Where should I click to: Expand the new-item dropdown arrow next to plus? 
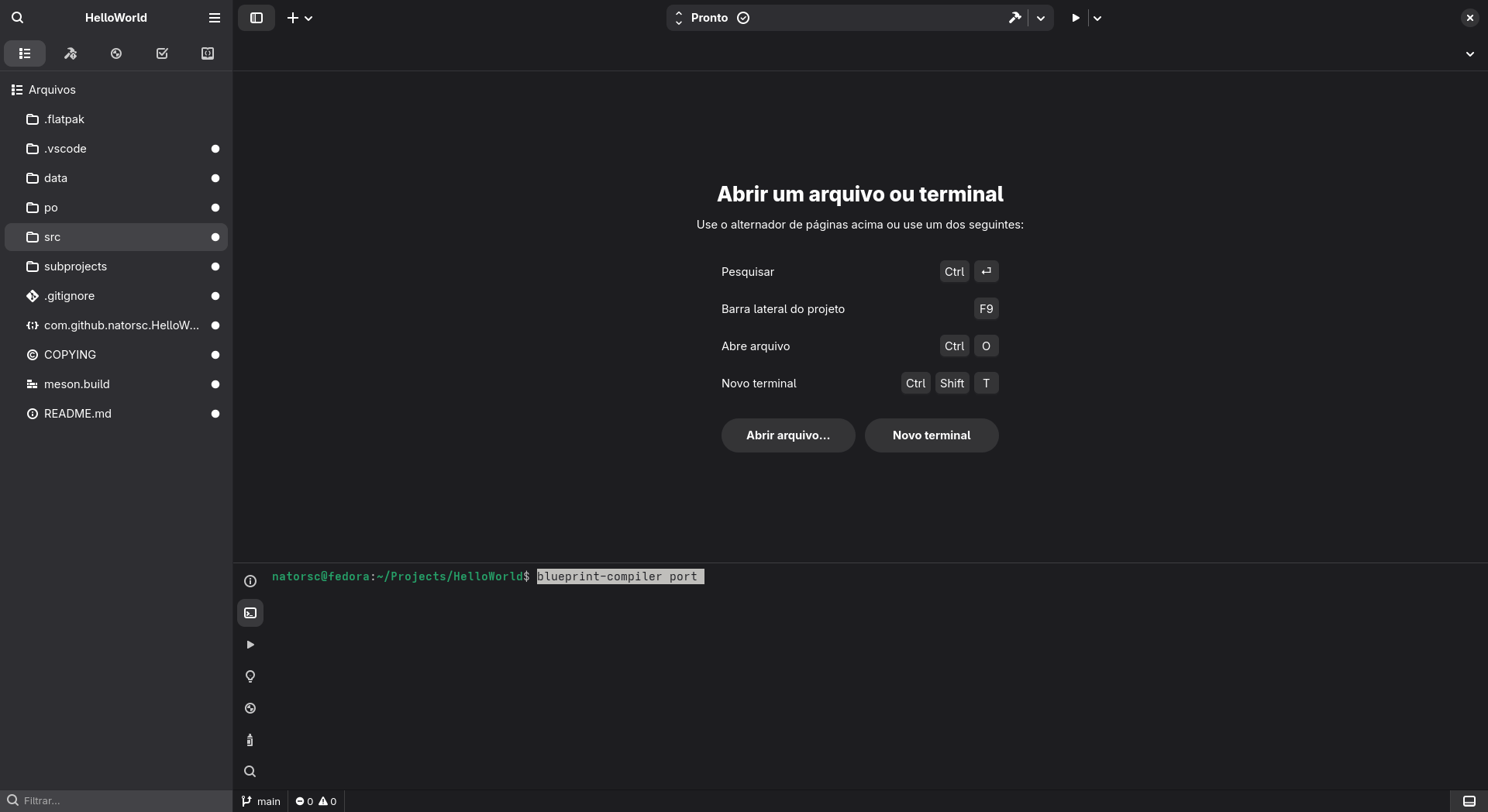click(x=308, y=18)
